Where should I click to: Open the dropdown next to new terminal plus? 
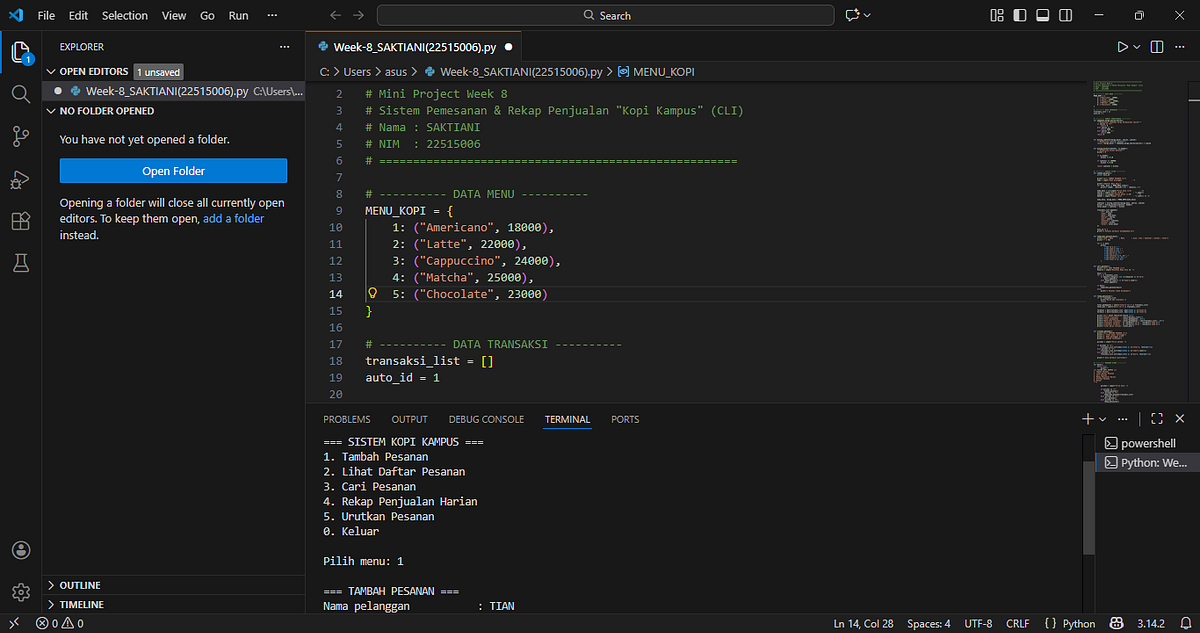[1103, 419]
